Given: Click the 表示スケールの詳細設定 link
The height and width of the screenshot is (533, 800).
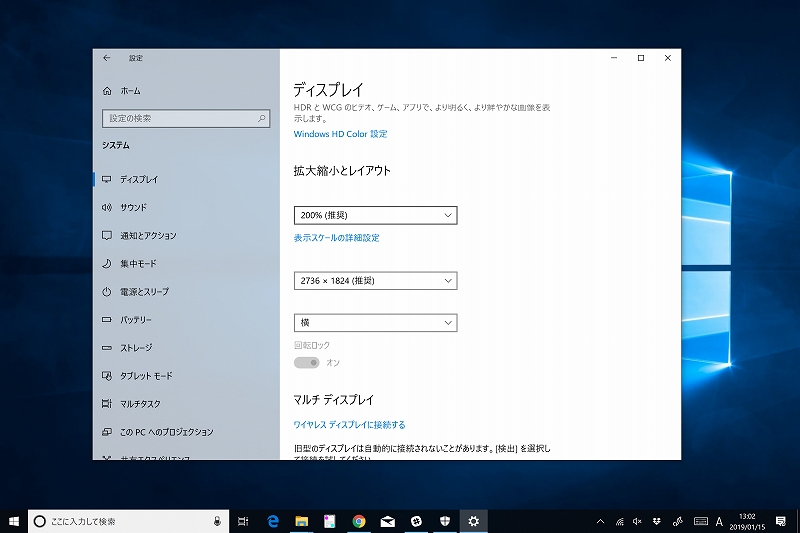Looking at the screenshot, I should (x=336, y=238).
